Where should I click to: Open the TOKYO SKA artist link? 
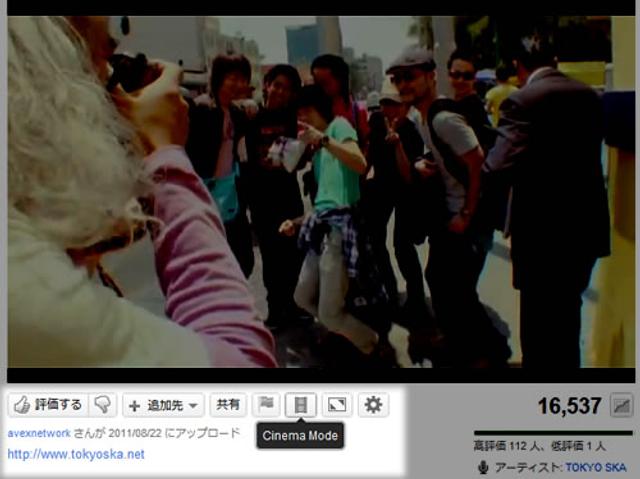tap(596, 467)
